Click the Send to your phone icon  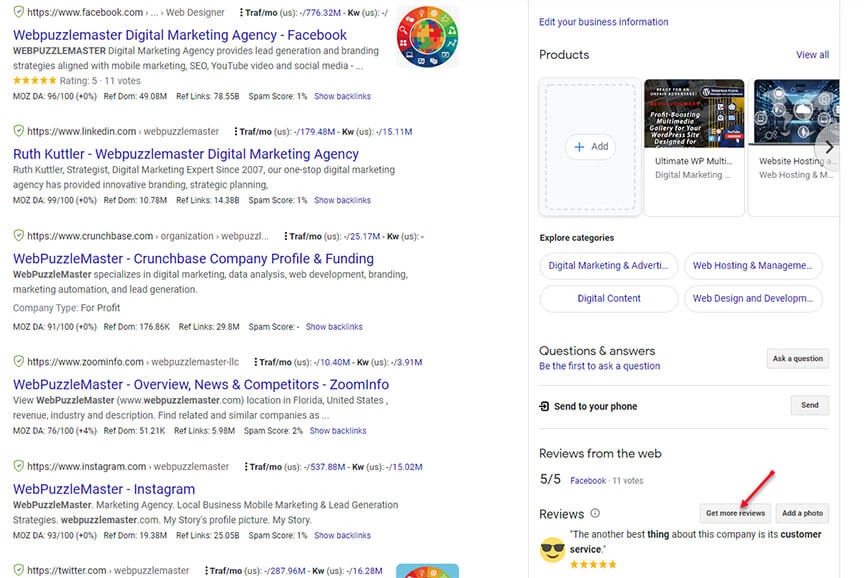tap(544, 406)
